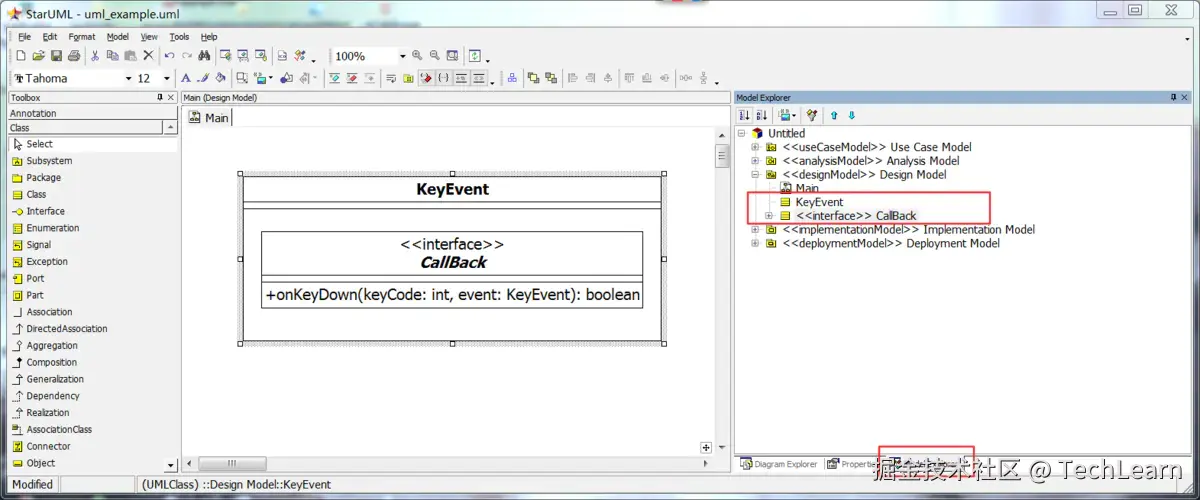
Task: Open the Tahoma font name dropdown
Action: (x=128, y=78)
